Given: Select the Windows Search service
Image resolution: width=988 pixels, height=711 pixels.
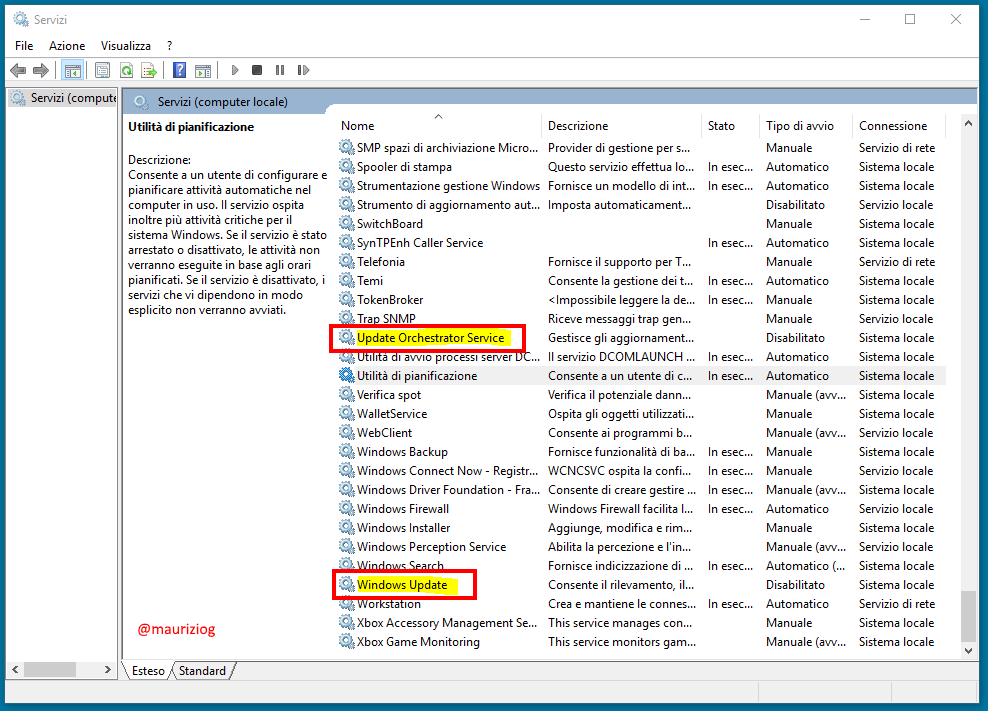Looking at the screenshot, I should [641, 565].
